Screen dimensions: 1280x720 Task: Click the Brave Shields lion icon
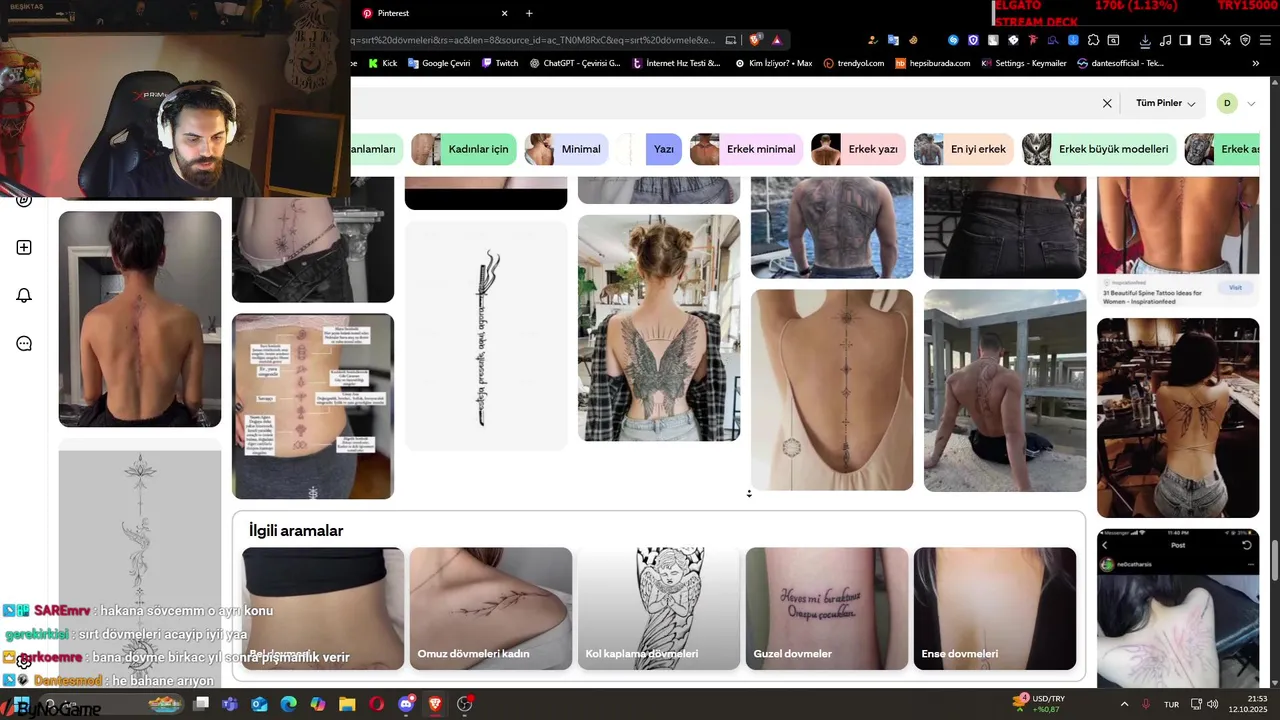(x=755, y=40)
